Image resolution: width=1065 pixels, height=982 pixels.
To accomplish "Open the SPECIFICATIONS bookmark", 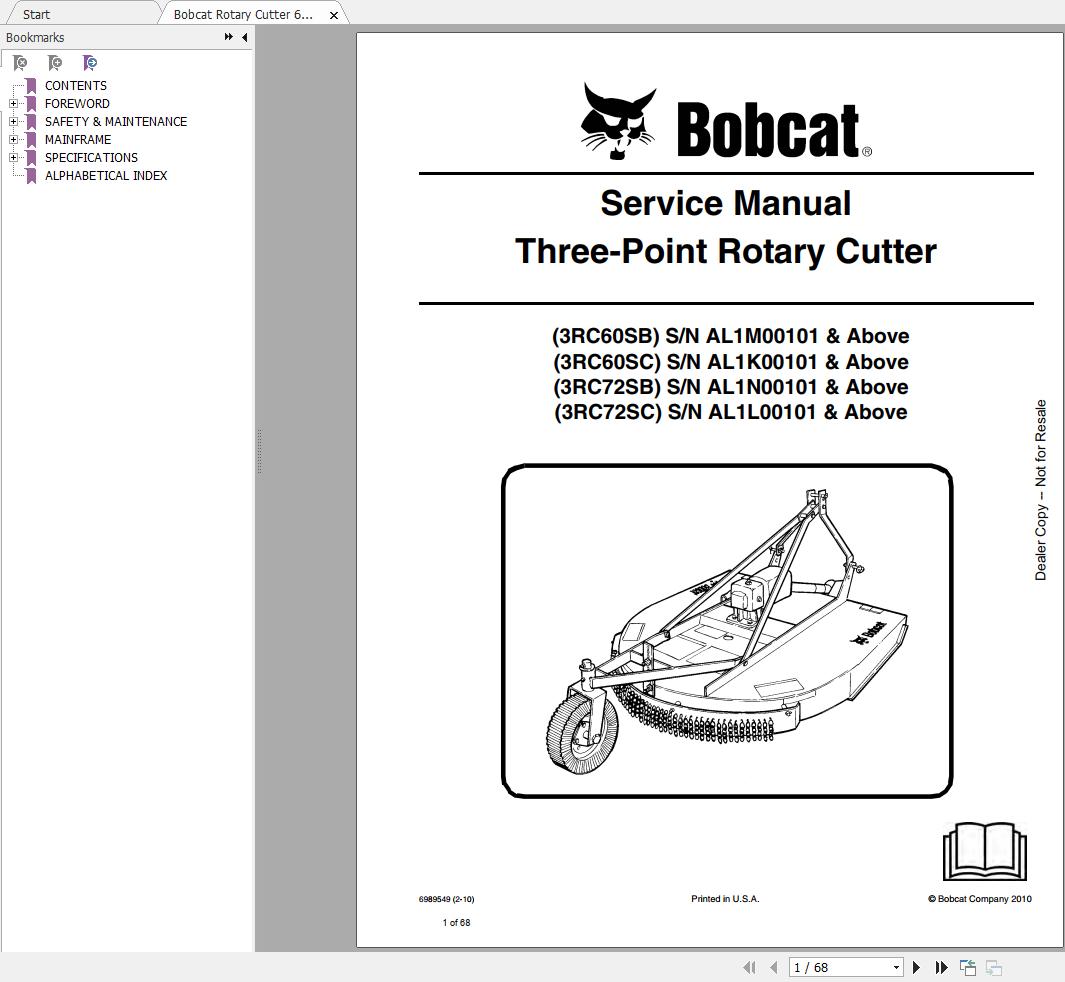I will (x=91, y=158).
